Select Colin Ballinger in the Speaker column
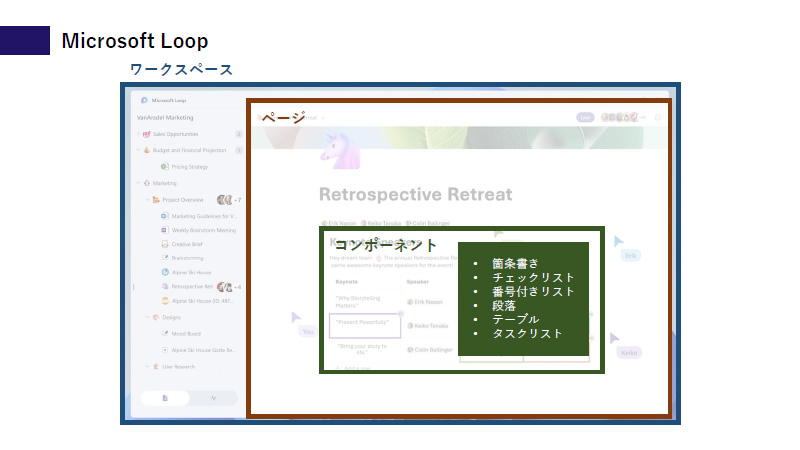The image size is (800, 450). (x=430, y=349)
